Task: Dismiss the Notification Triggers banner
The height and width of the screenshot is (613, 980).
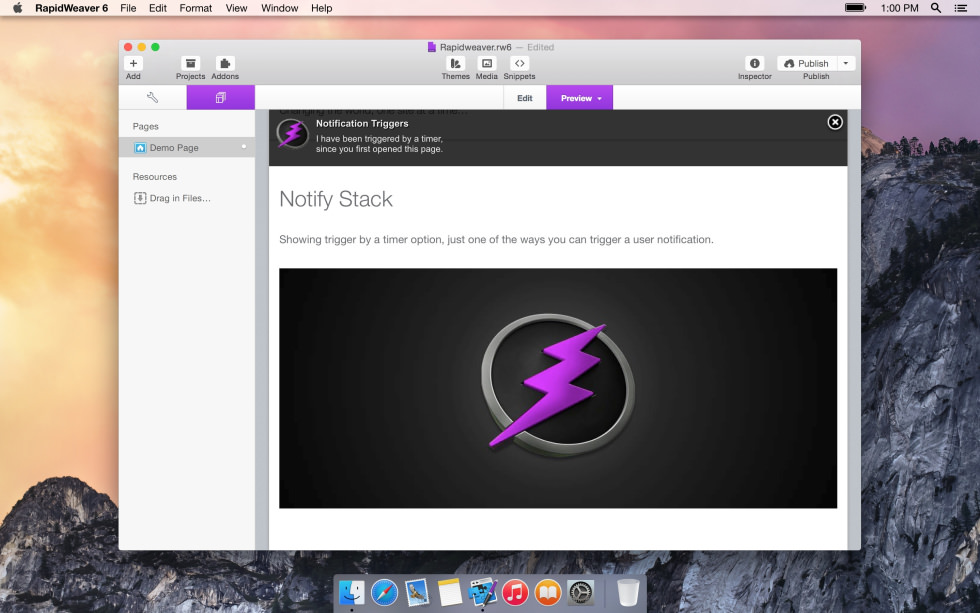Action: tap(835, 122)
